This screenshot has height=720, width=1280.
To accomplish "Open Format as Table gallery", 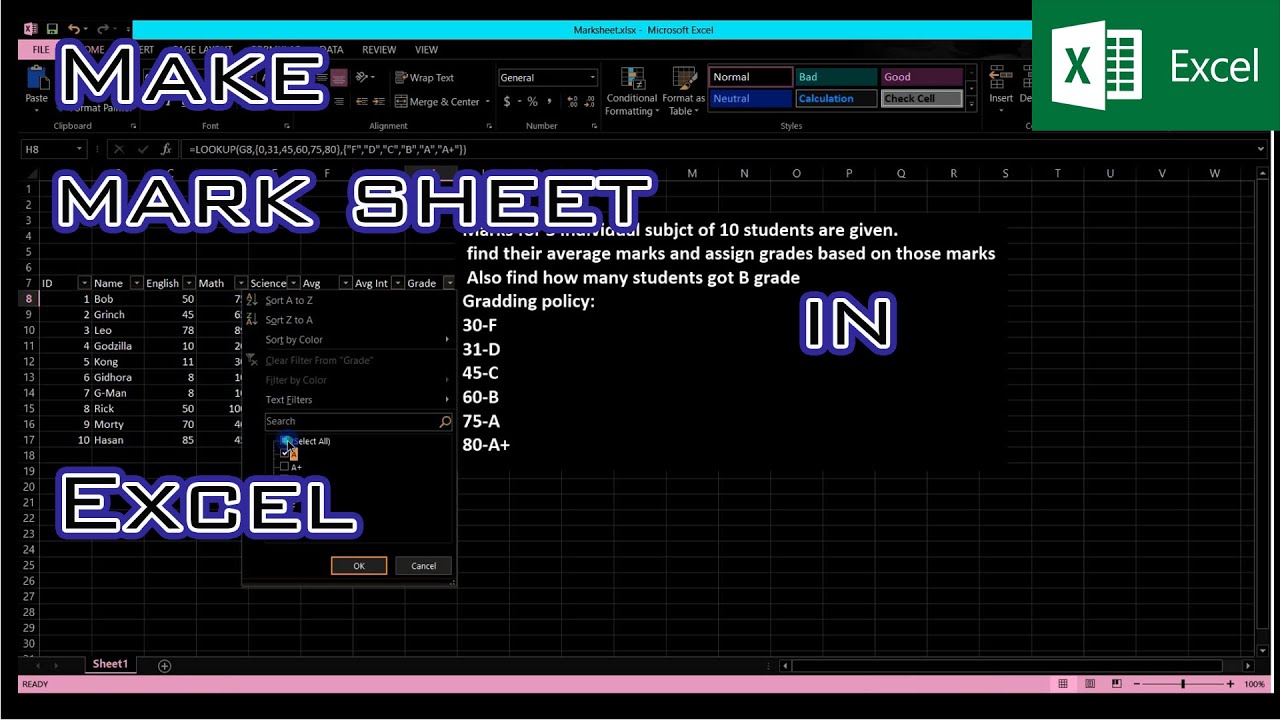I will coord(684,92).
